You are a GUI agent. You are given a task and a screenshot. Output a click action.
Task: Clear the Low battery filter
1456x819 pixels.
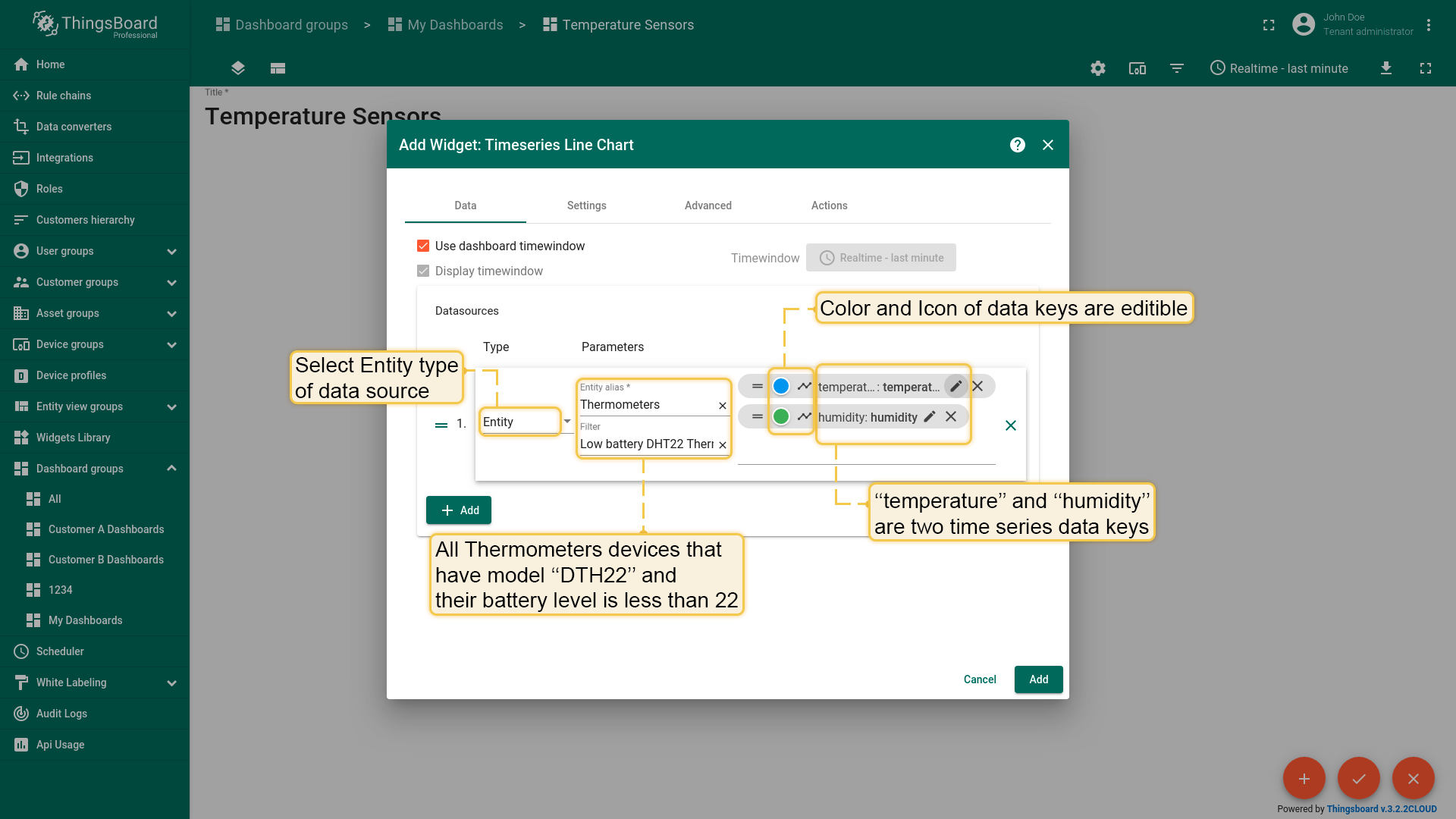[723, 445]
